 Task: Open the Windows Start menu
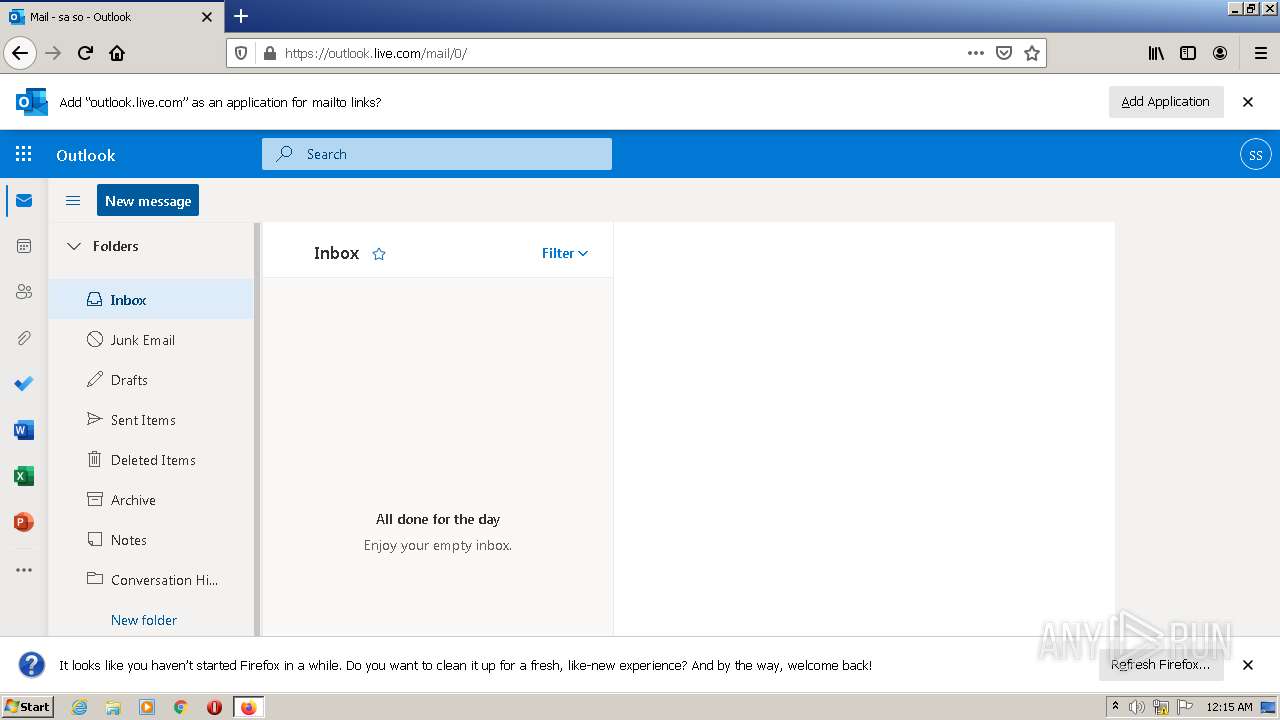pos(27,706)
